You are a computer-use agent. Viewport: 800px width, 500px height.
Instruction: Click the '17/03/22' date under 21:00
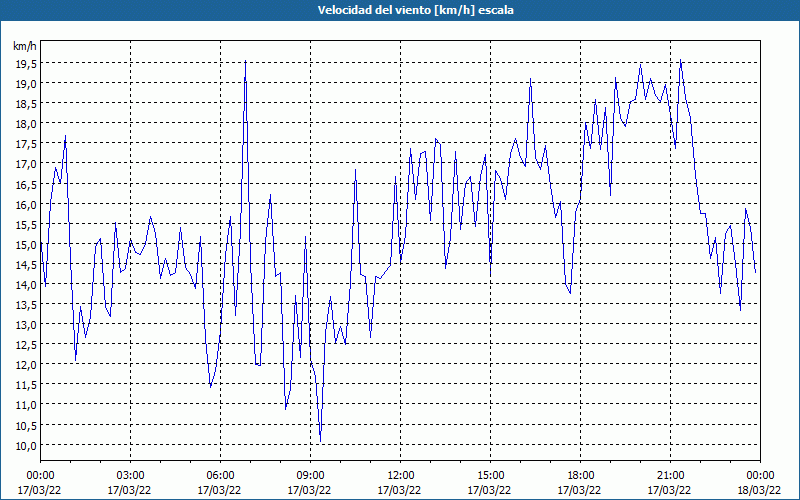[x=669, y=490]
